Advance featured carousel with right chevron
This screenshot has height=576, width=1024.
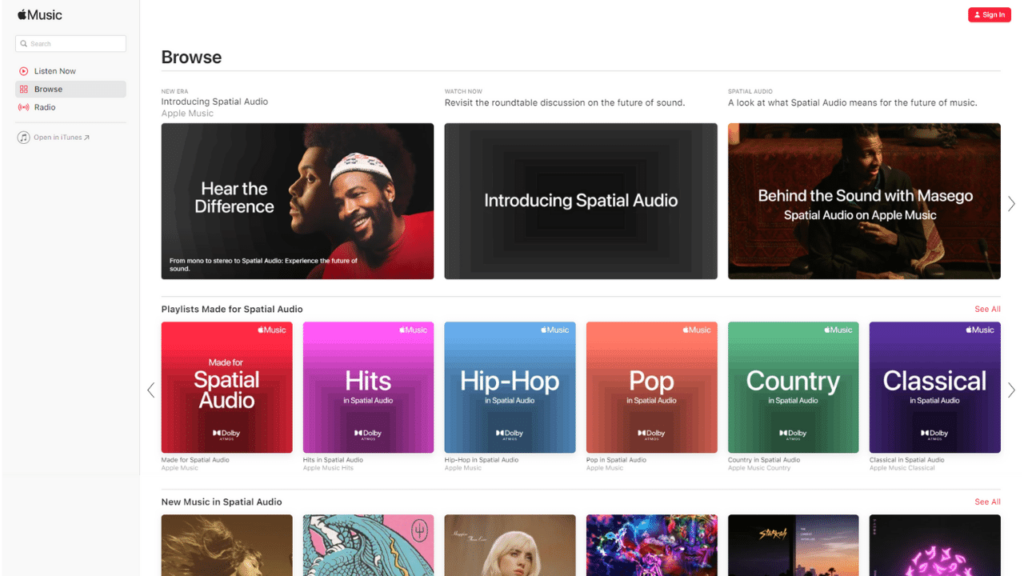(1011, 204)
